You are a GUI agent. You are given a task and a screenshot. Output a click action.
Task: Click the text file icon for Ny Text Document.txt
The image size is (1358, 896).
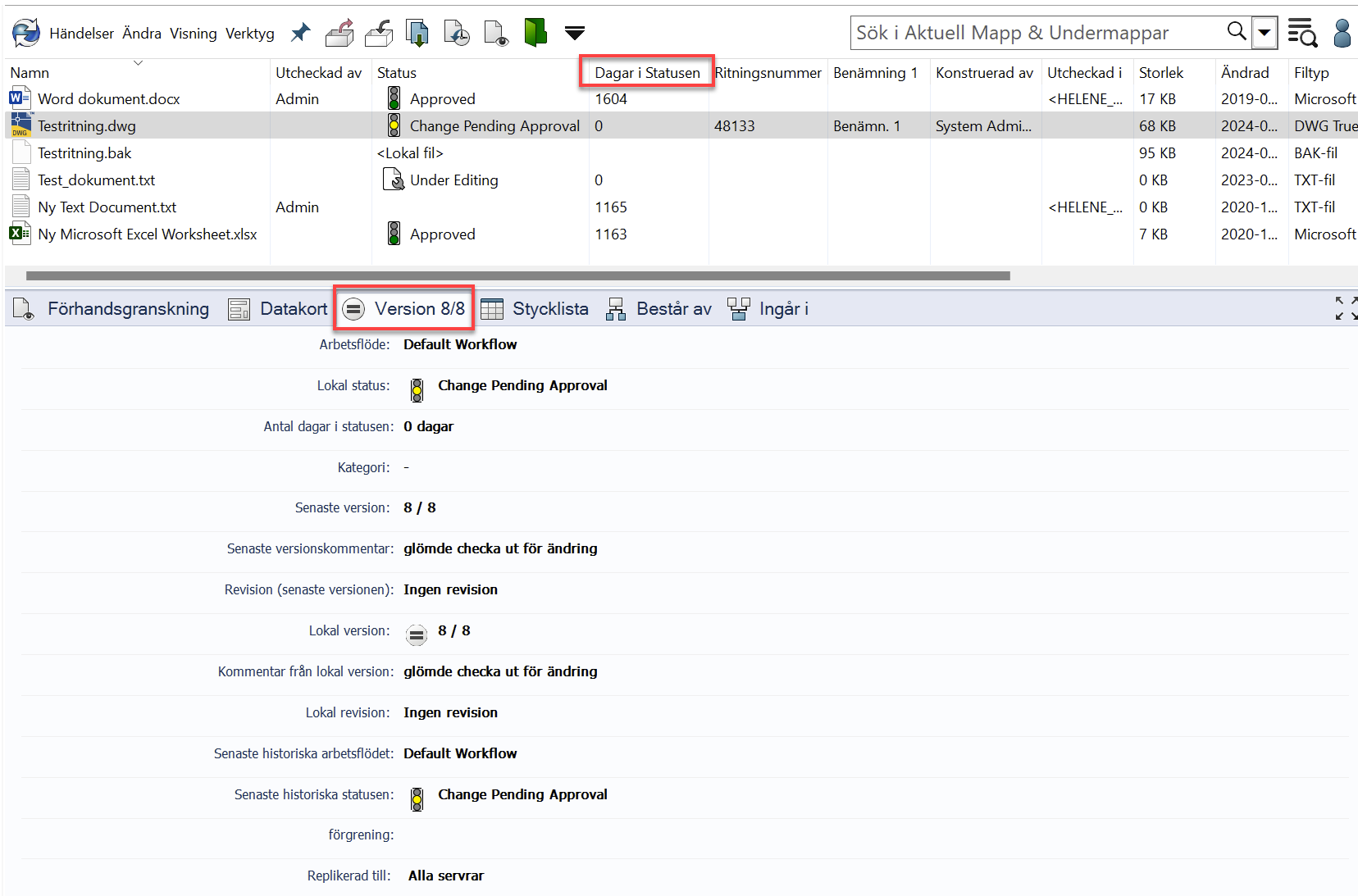pos(21,207)
